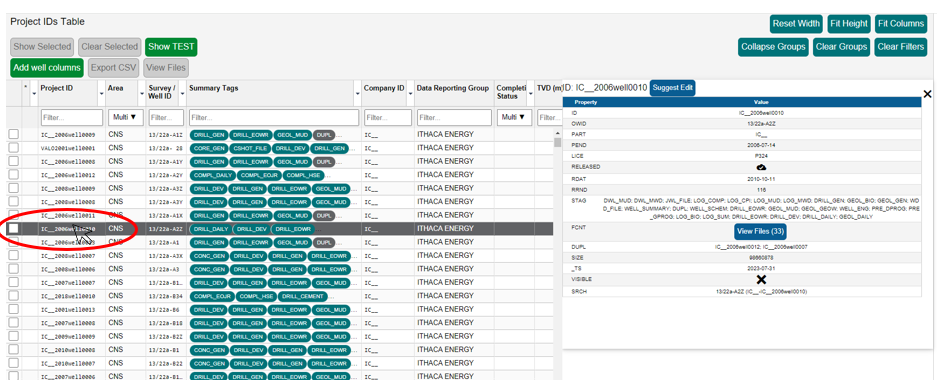Click the VISIBLE cross icon

point(762,280)
